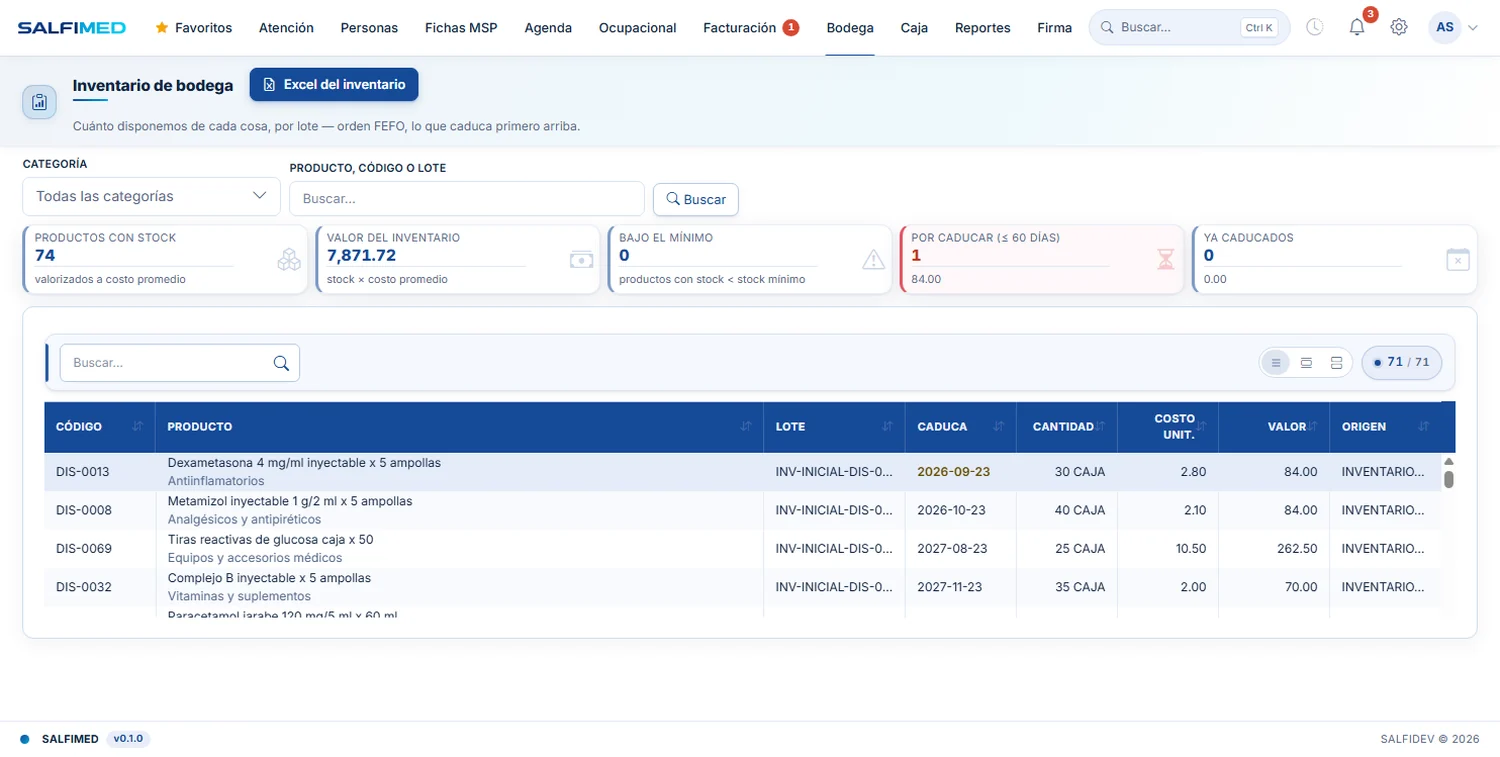Click the Bajo el mínimo card
This screenshot has width=1500, height=757.
click(x=750, y=259)
